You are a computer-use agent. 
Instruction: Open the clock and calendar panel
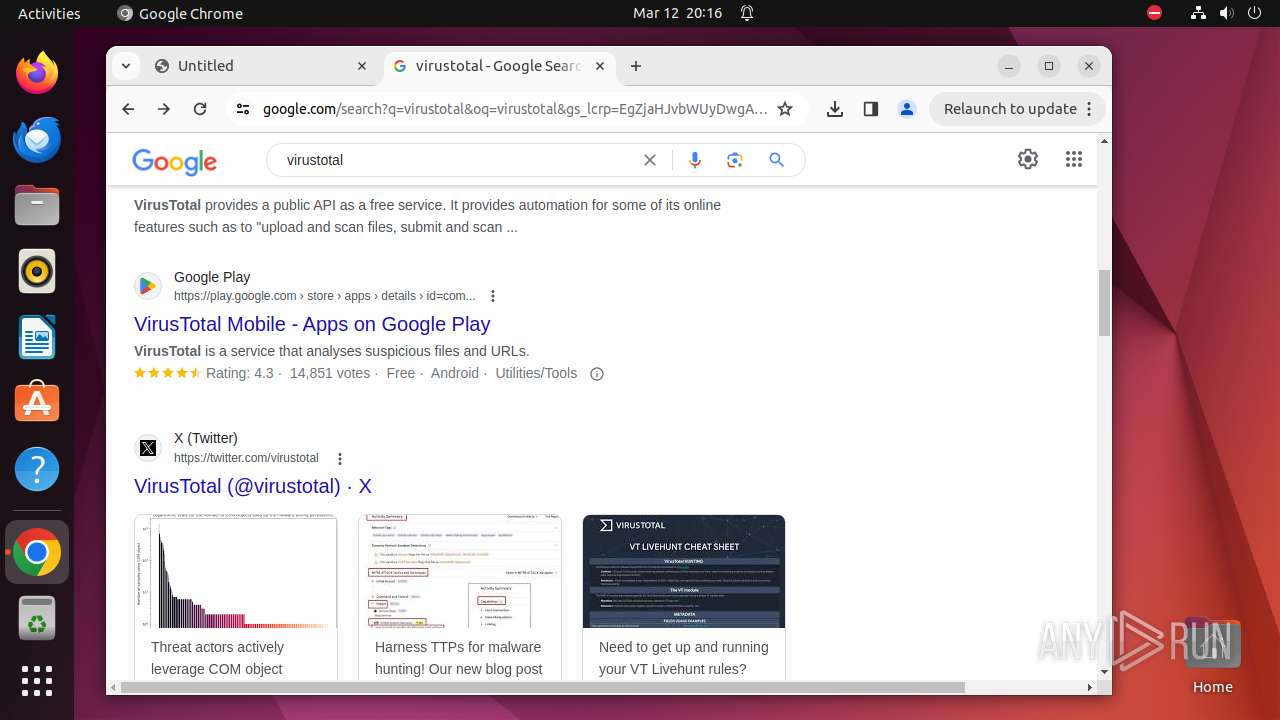click(677, 13)
